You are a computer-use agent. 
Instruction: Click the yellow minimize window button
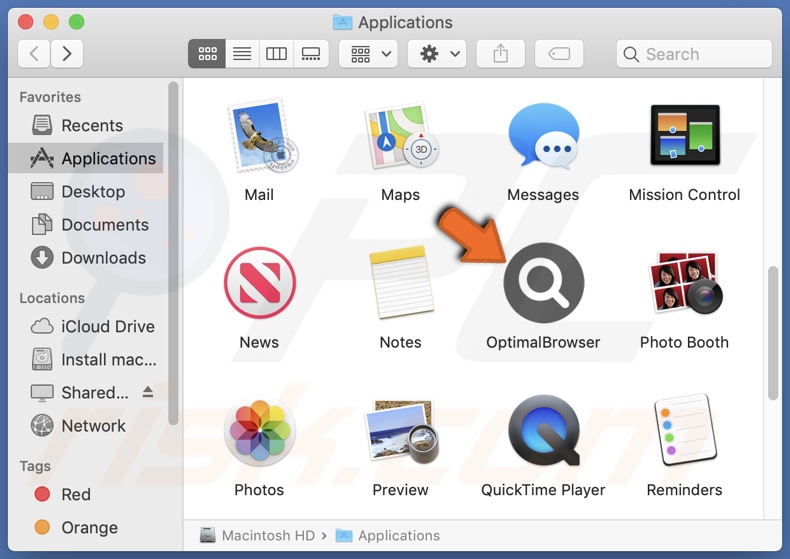click(51, 22)
